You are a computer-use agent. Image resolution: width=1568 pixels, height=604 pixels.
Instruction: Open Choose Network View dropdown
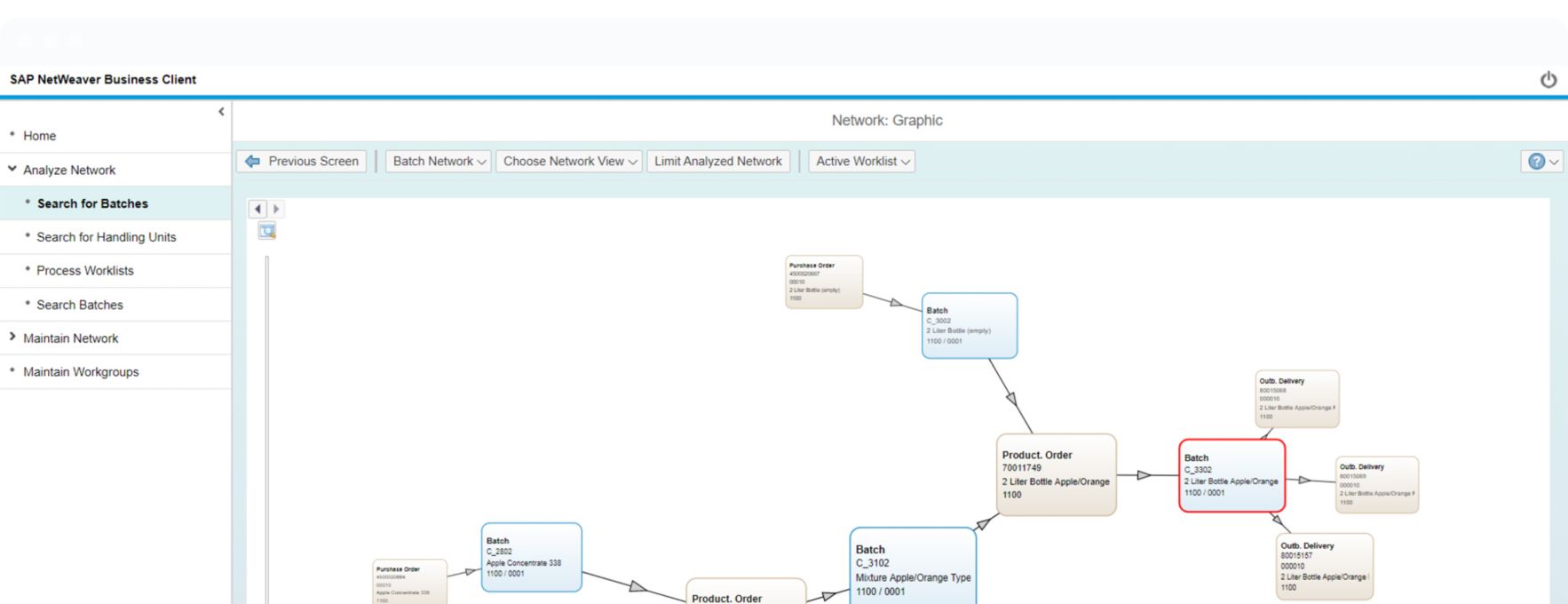[569, 162]
